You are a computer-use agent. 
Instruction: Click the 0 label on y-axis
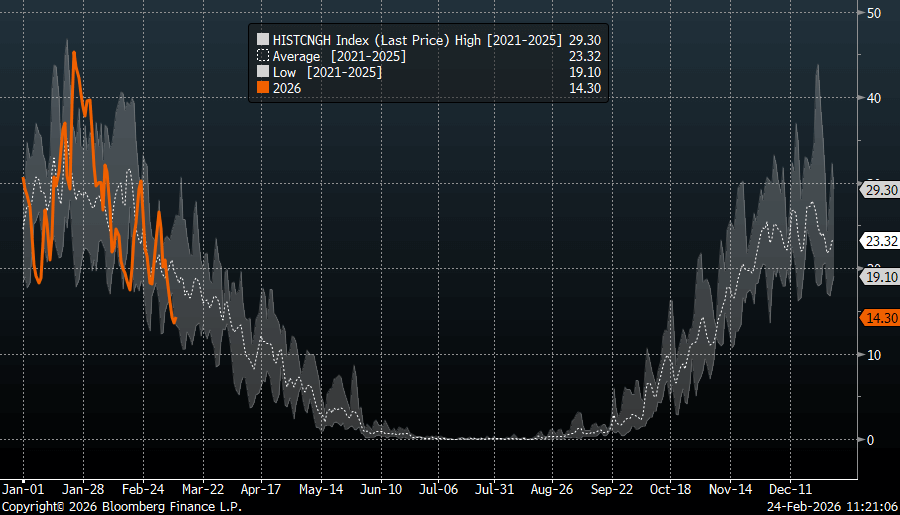pyautogui.click(x=870, y=439)
